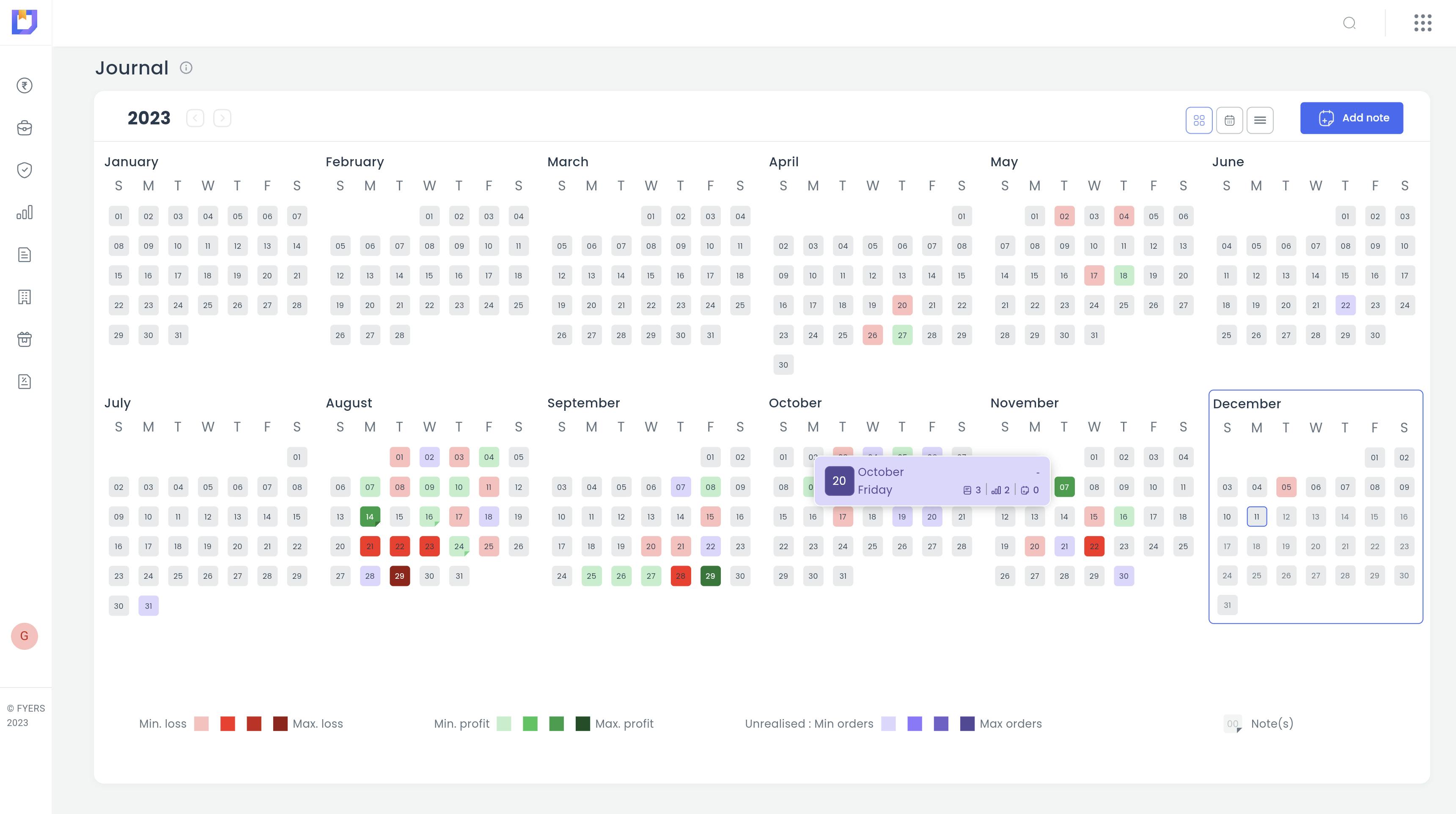Click December 11 highlighted date
Screen dimensions: 1456x814
(1256, 517)
